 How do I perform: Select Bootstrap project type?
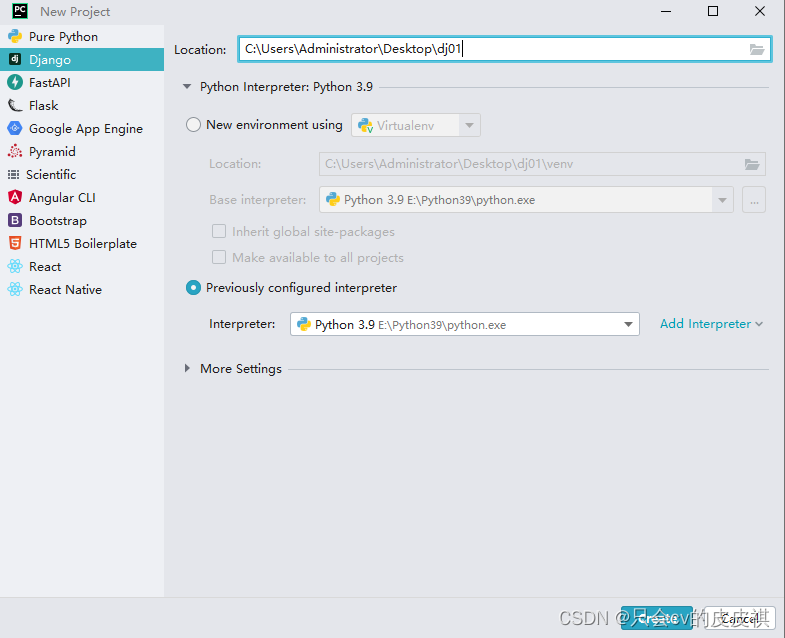pos(82,221)
